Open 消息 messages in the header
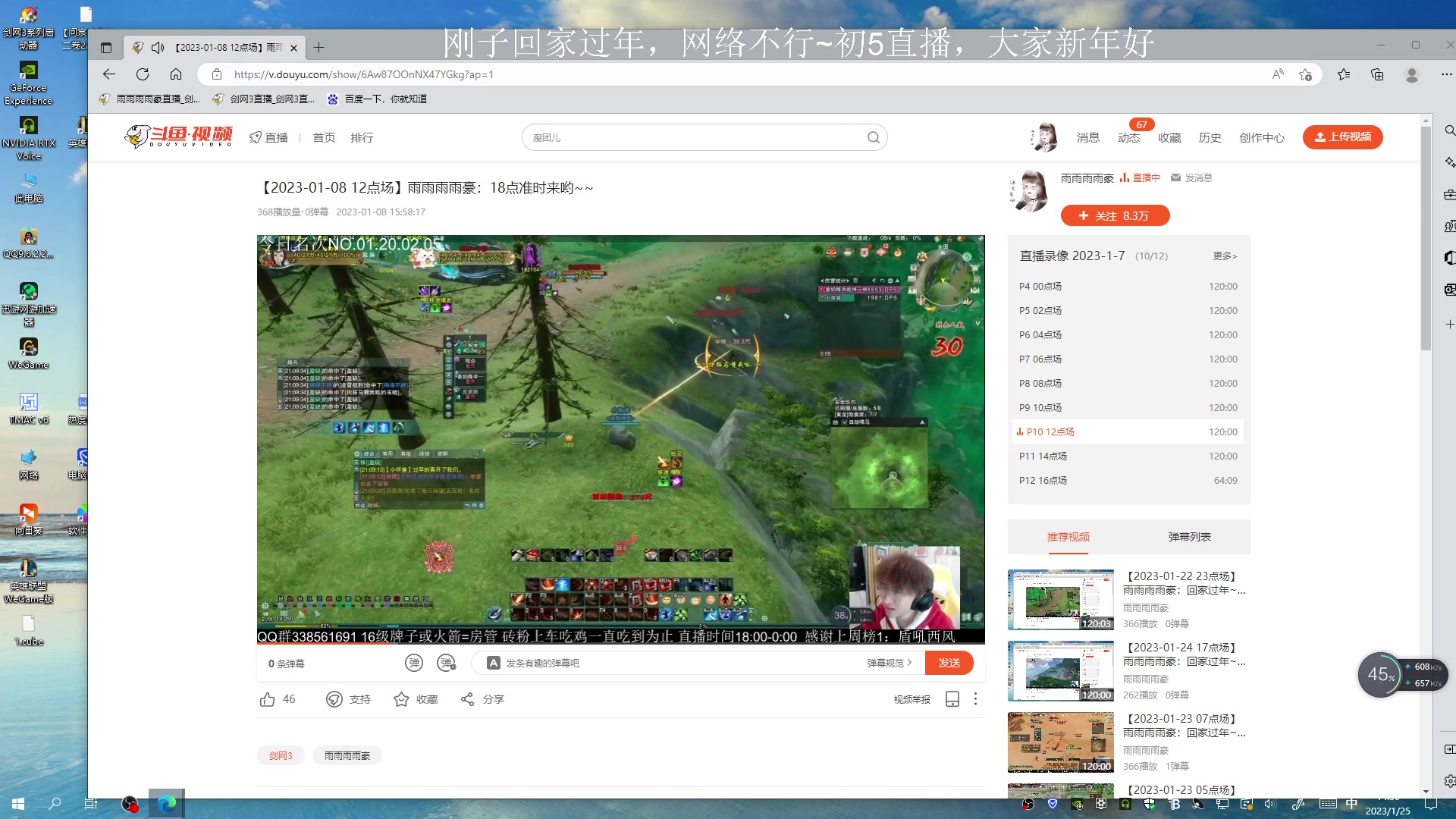1456x819 pixels. click(1088, 137)
